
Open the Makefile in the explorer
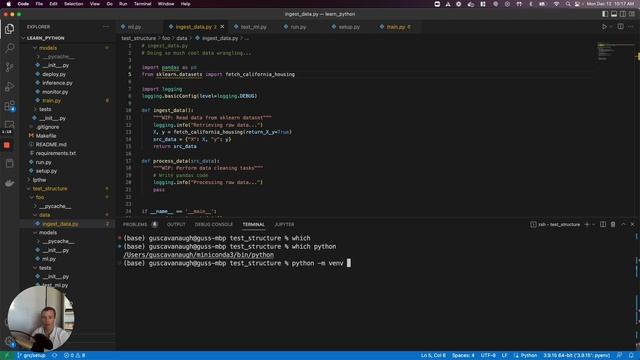pos(68,136)
